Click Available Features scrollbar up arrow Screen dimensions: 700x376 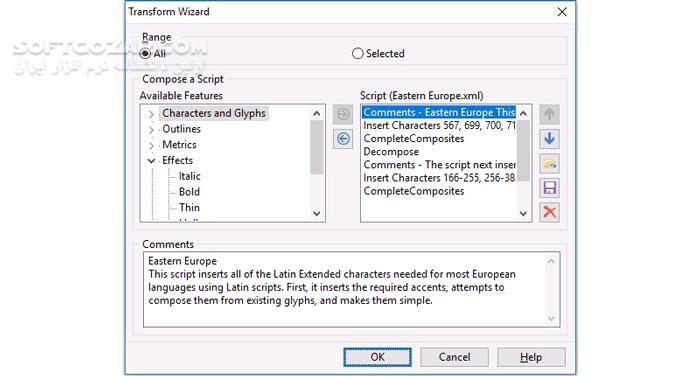point(317,113)
